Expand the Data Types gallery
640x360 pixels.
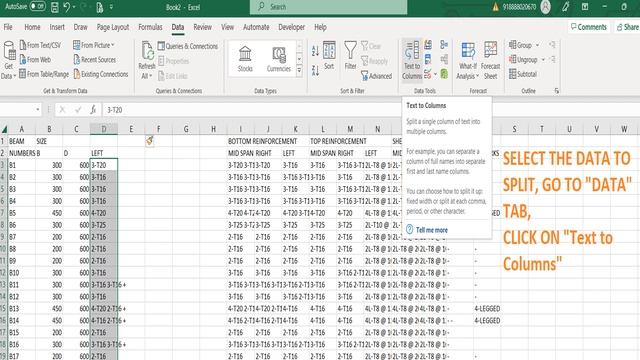pos(299,71)
